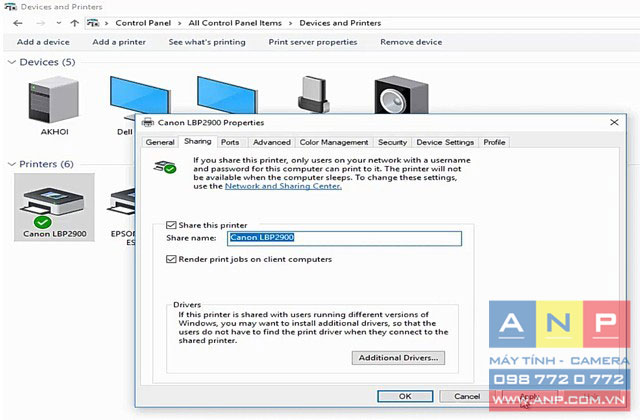Click the Cancel button
Screen dimensions: 640x420
pos(467,396)
